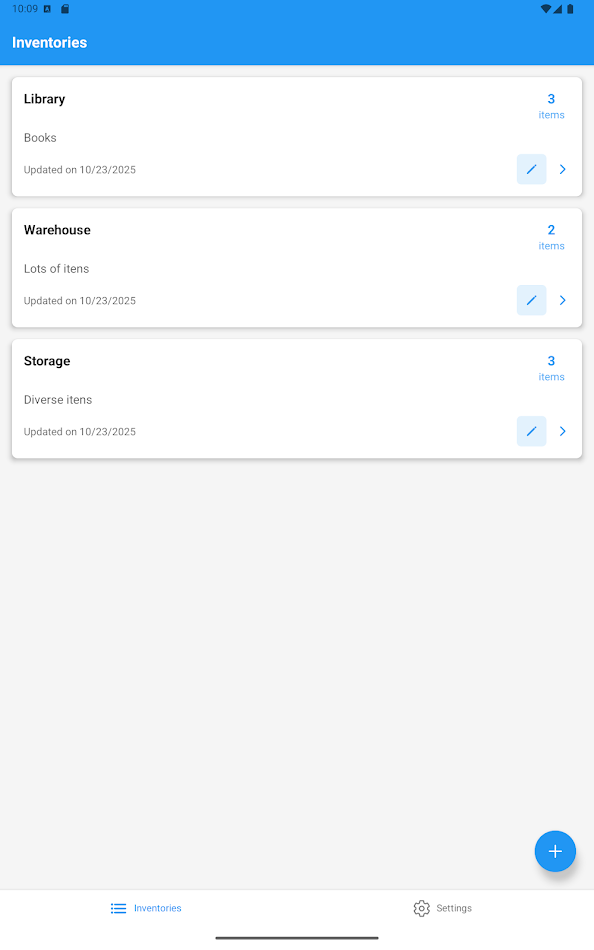Open the Library inventory via right chevron
This screenshot has width=594, height=950.
(x=562, y=169)
